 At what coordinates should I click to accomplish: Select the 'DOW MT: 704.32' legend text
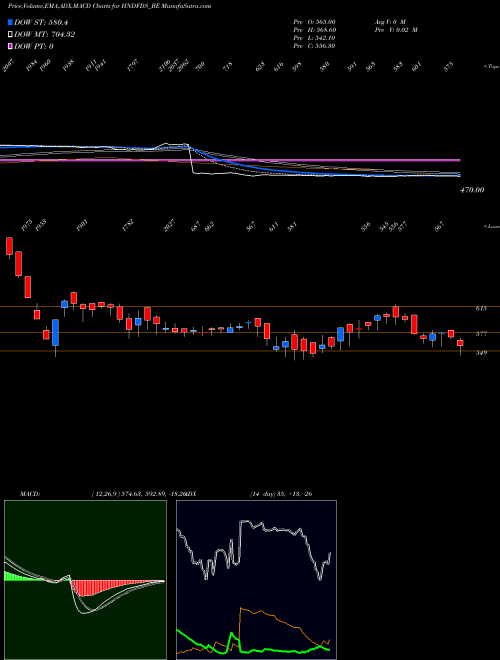[45, 35]
